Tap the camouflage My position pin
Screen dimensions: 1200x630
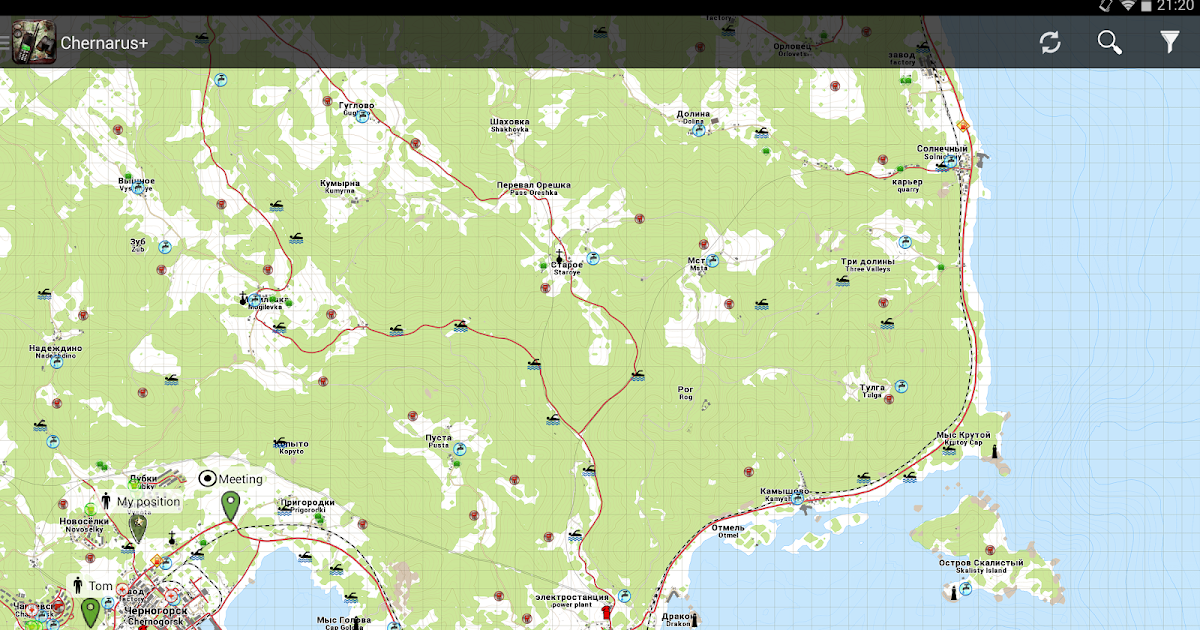point(138,528)
